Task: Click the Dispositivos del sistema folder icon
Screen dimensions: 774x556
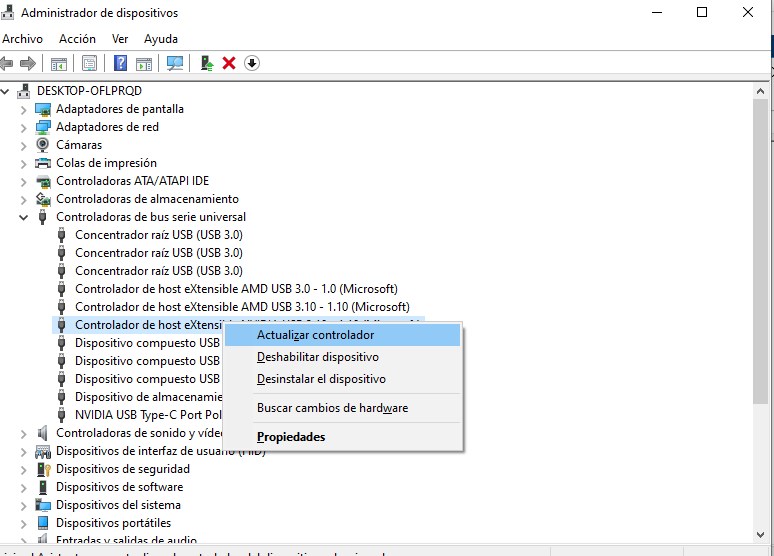Action: tap(43, 505)
